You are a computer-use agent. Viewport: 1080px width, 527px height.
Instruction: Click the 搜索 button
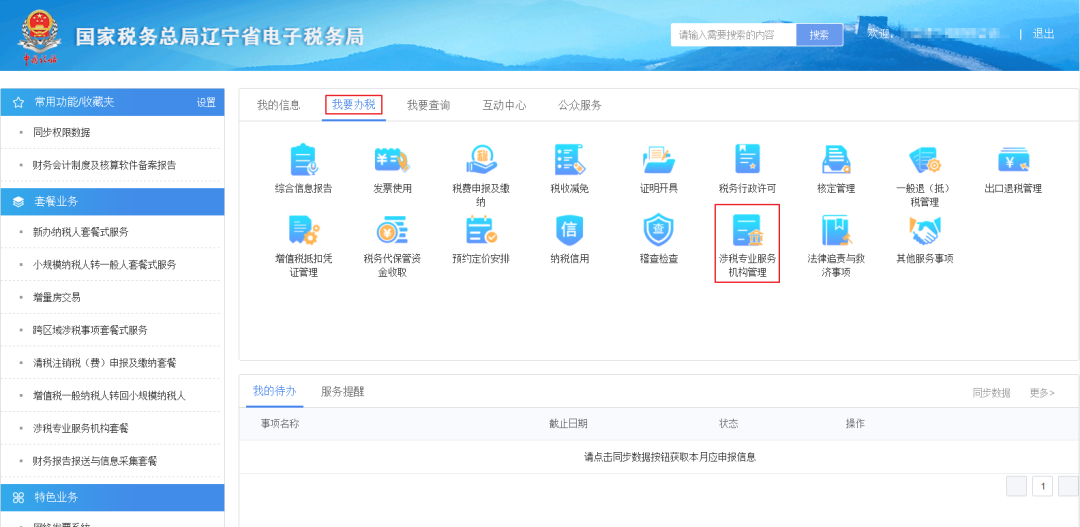click(820, 34)
